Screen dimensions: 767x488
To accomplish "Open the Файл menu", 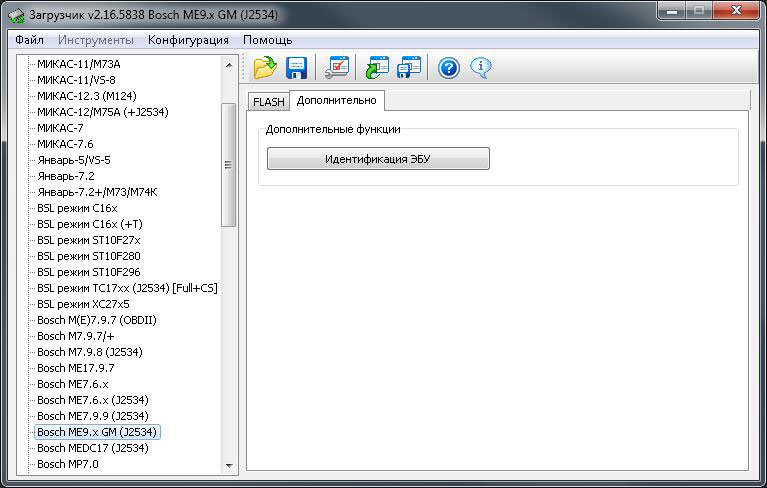I will (29, 40).
